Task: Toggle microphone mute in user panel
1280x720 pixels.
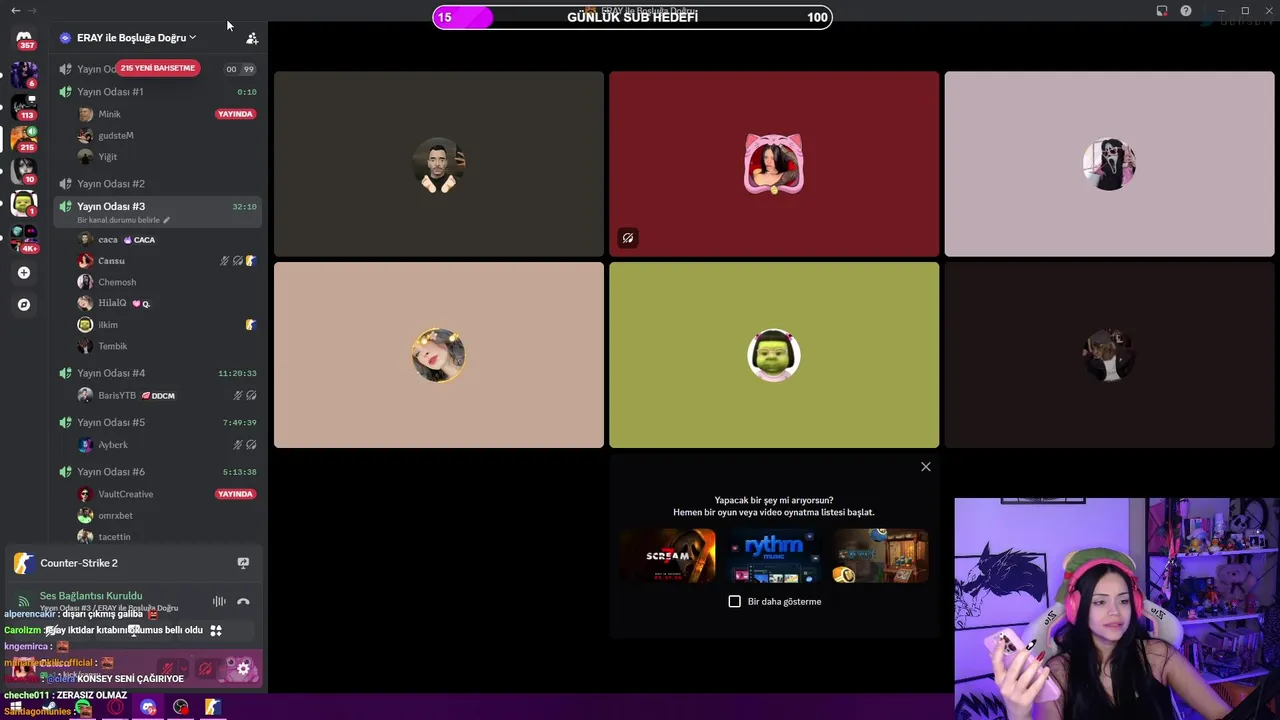Action: (168, 668)
